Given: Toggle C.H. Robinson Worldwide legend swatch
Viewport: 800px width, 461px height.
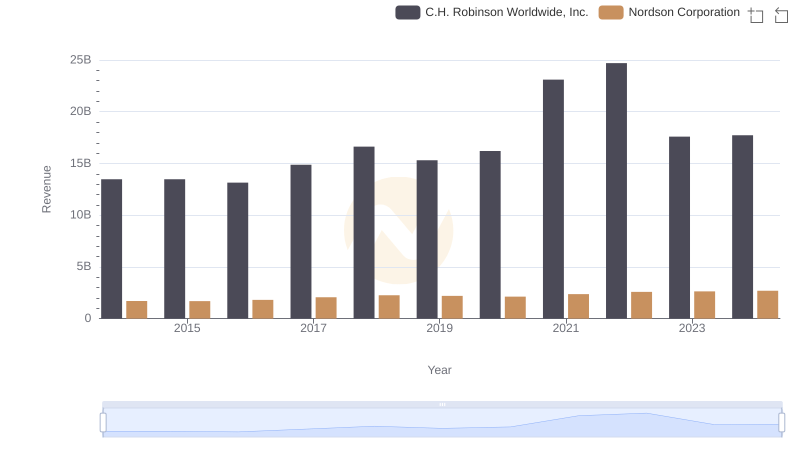Looking at the screenshot, I should click(x=408, y=12).
